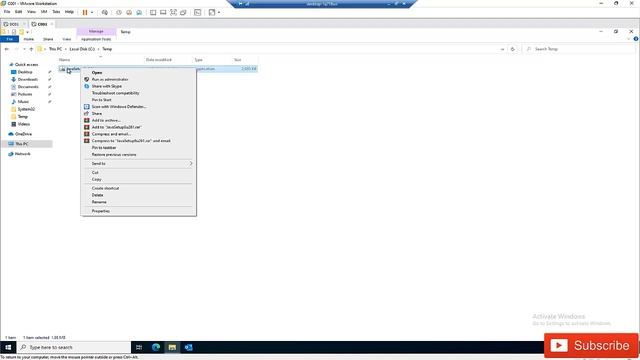Screen dimensions: 640x360
Task: Open the recent locations dropdown arrow
Action: 24,49
